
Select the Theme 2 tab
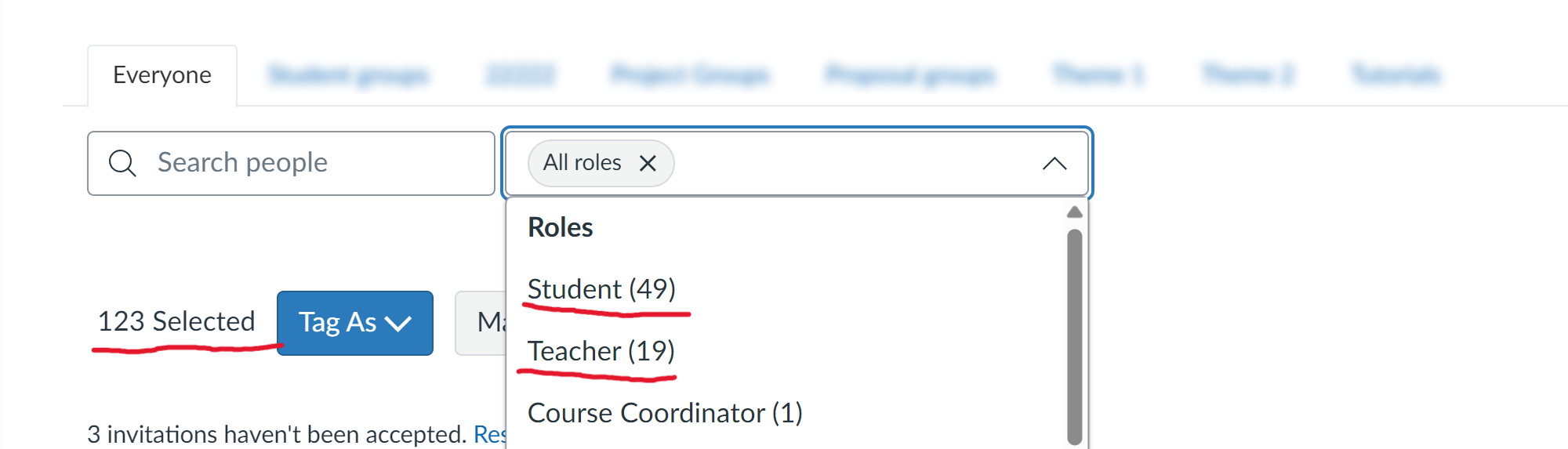(1247, 75)
